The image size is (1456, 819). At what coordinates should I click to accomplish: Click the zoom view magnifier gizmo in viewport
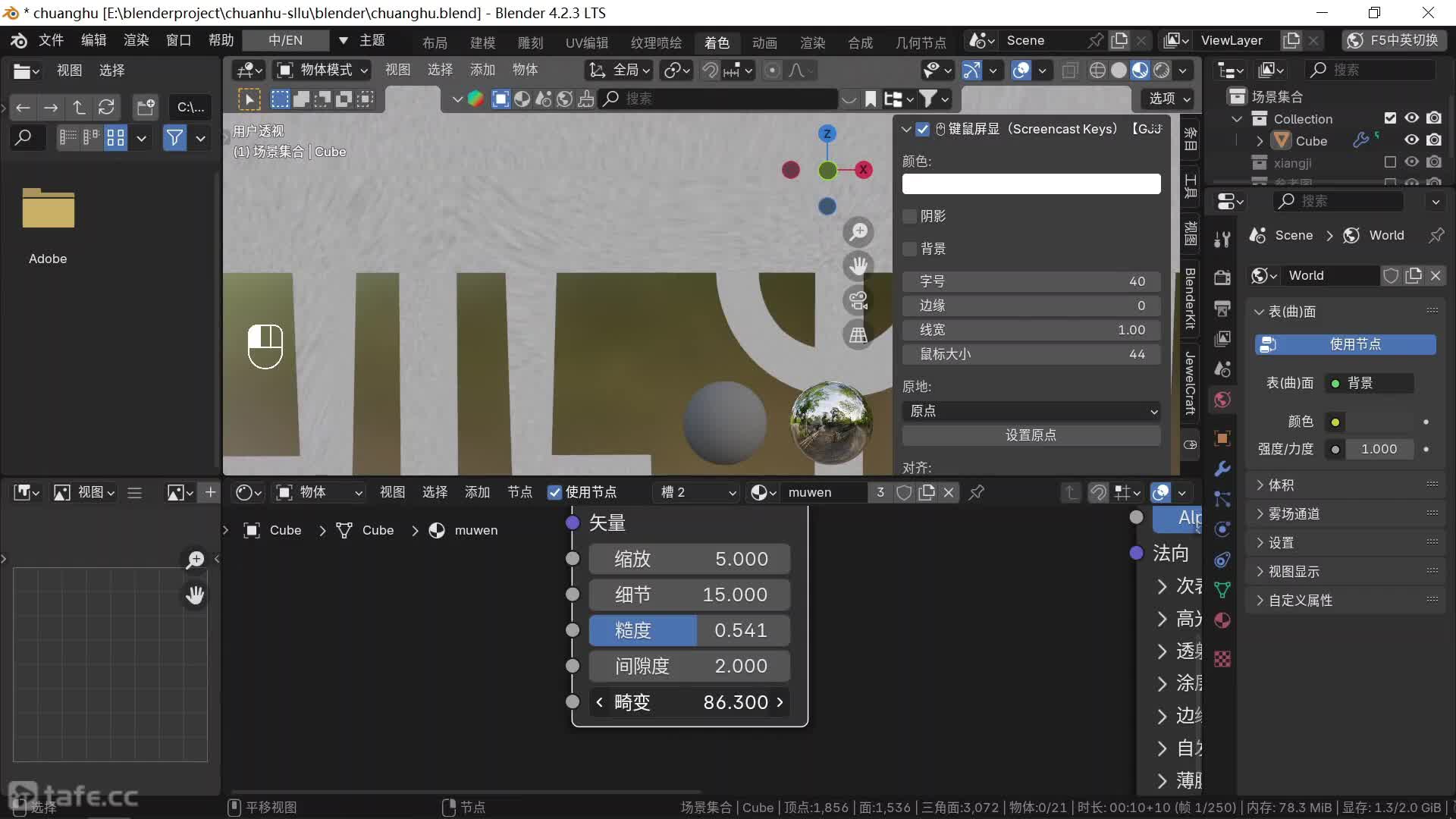point(858,232)
